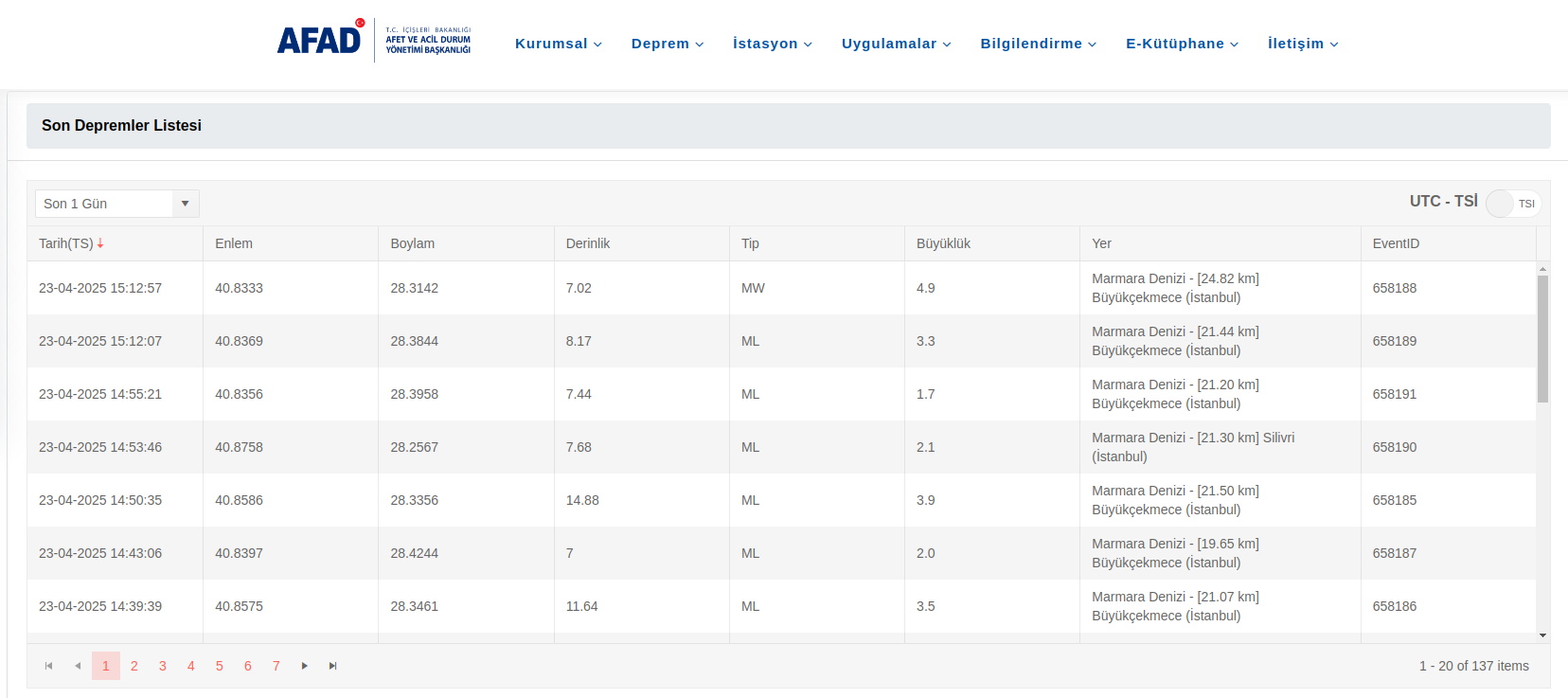This screenshot has width=1568, height=698.
Task: Go to the first page of results
Action: click(x=49, y=666)
